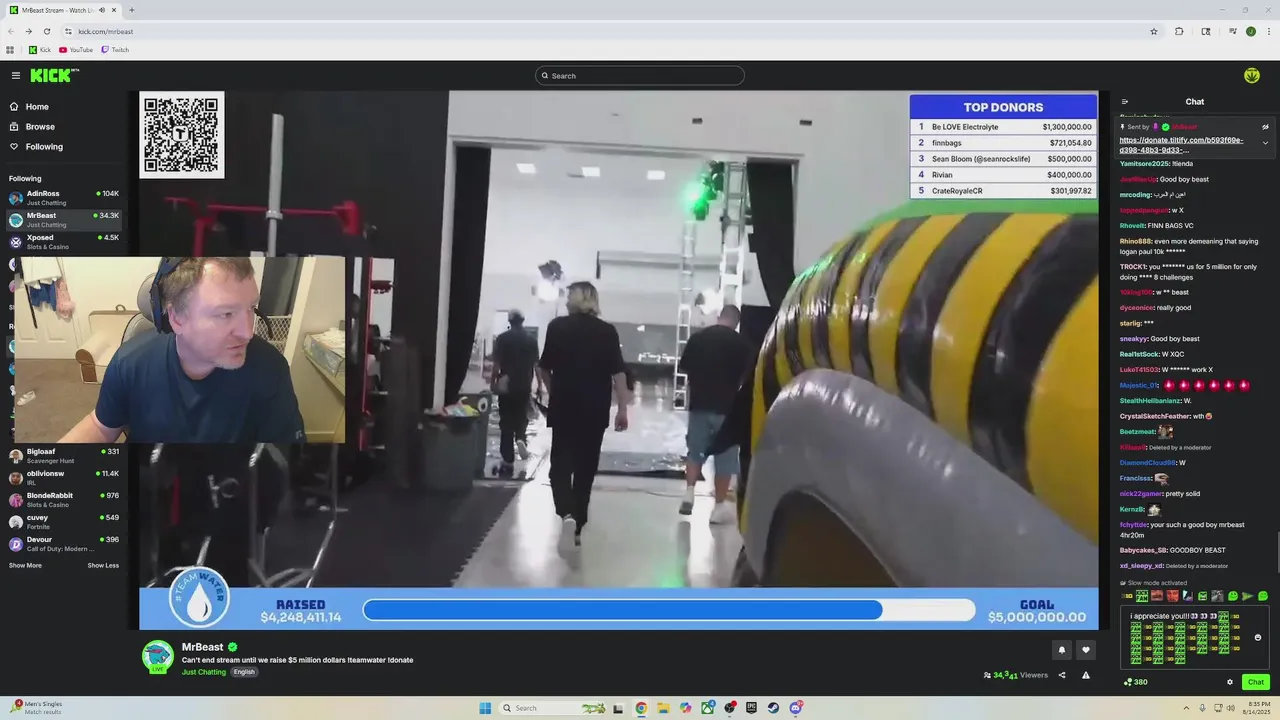Viewport: 1280px width, 720px height.
Task: Open the Just Chatting category link
Action: pyautogui.click(x=204, y=672)
